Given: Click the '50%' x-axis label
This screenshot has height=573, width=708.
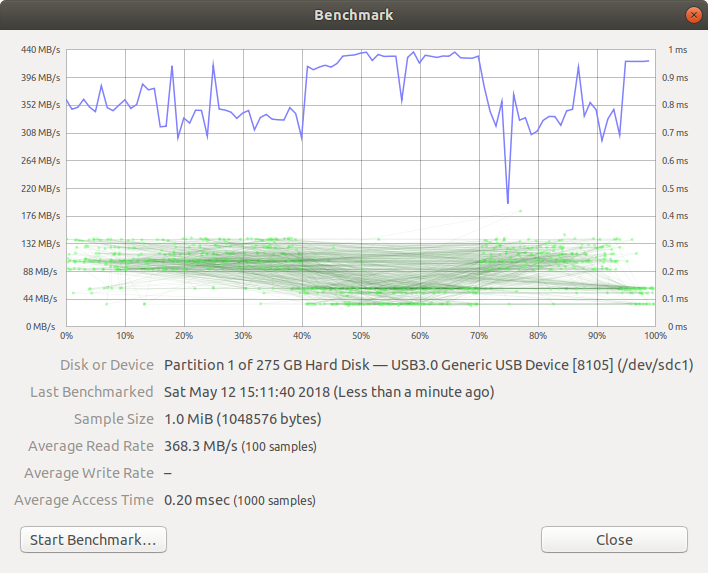Looking at the screenshot, I should pos(361,336).
